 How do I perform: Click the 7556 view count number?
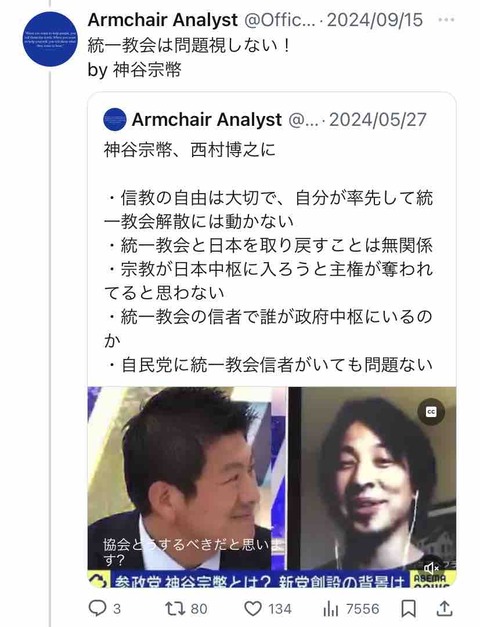[362, 609]
